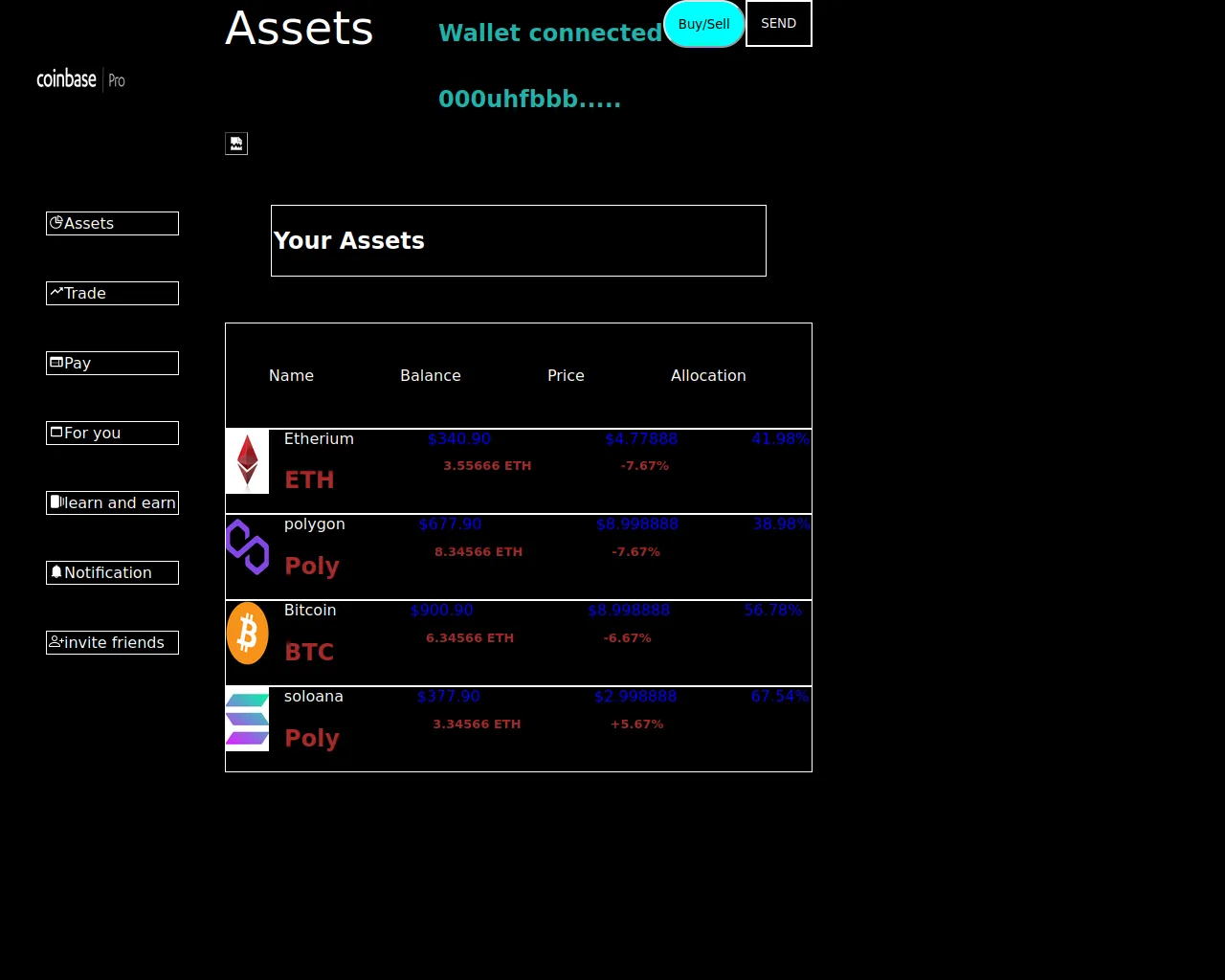Click the add-person icon beside invite friends
Screen dimensions: 1225x980
[x=56, y=641]
